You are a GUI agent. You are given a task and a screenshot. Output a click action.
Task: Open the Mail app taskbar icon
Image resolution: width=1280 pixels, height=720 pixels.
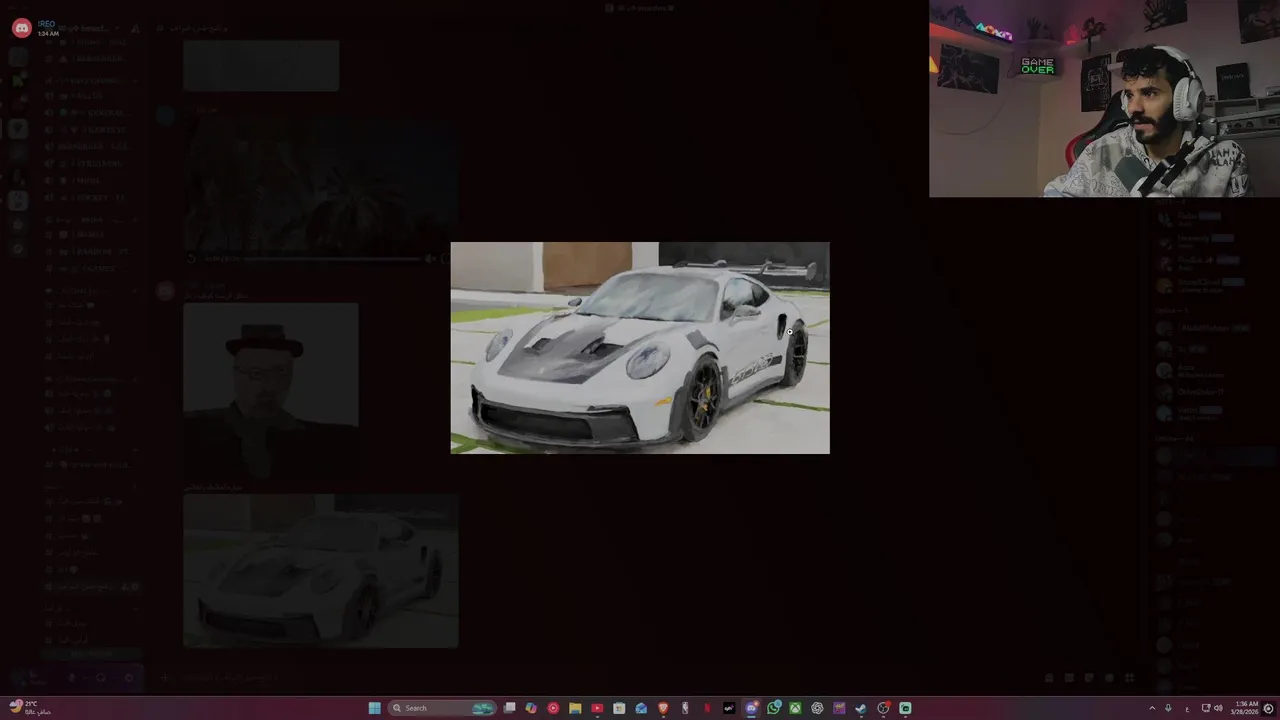coord(641,708)
